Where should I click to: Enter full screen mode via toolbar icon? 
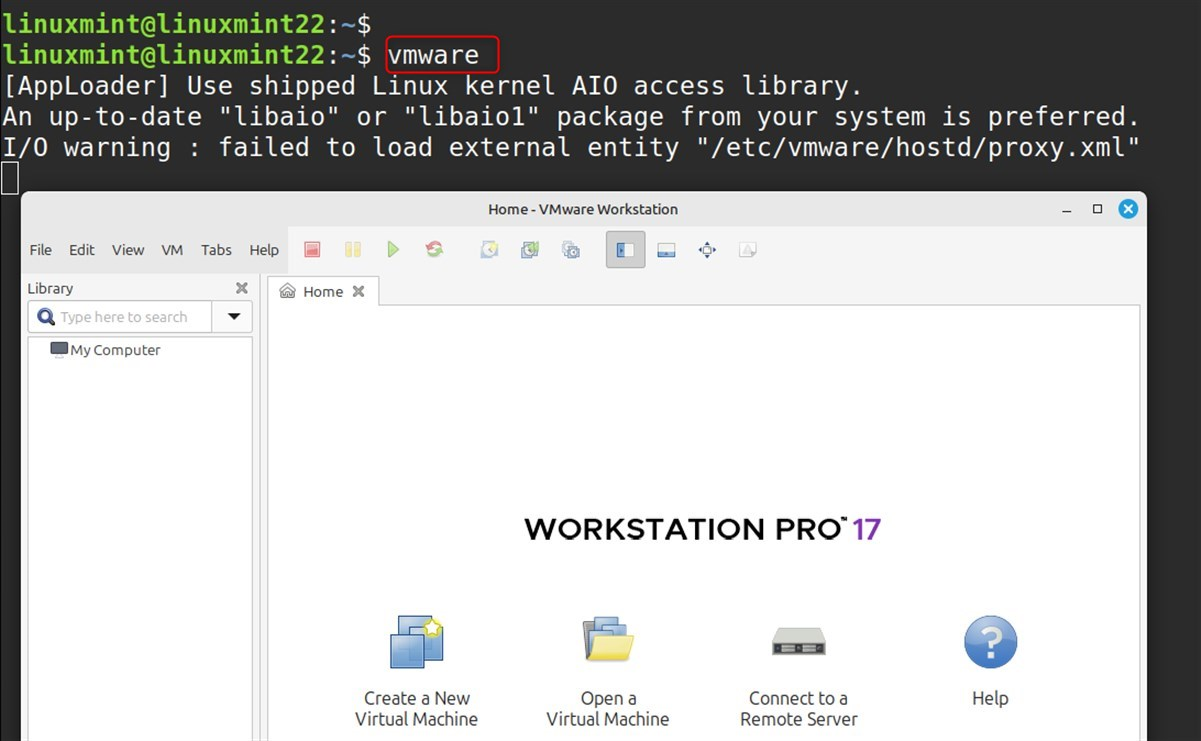click(x=707, y=250)
